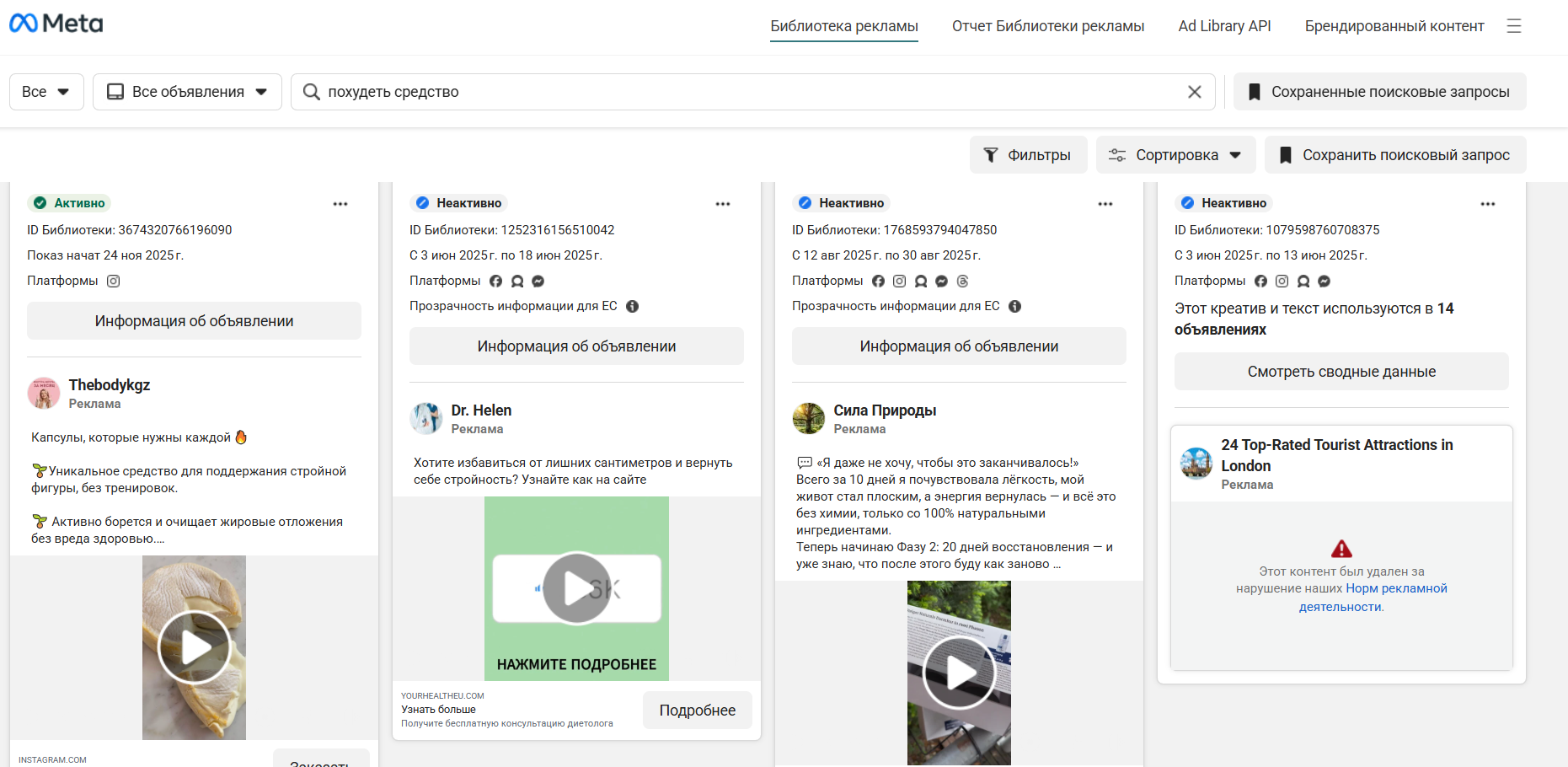
Task: Play the Thebodykgz ad video
Action: coord(195,647)
